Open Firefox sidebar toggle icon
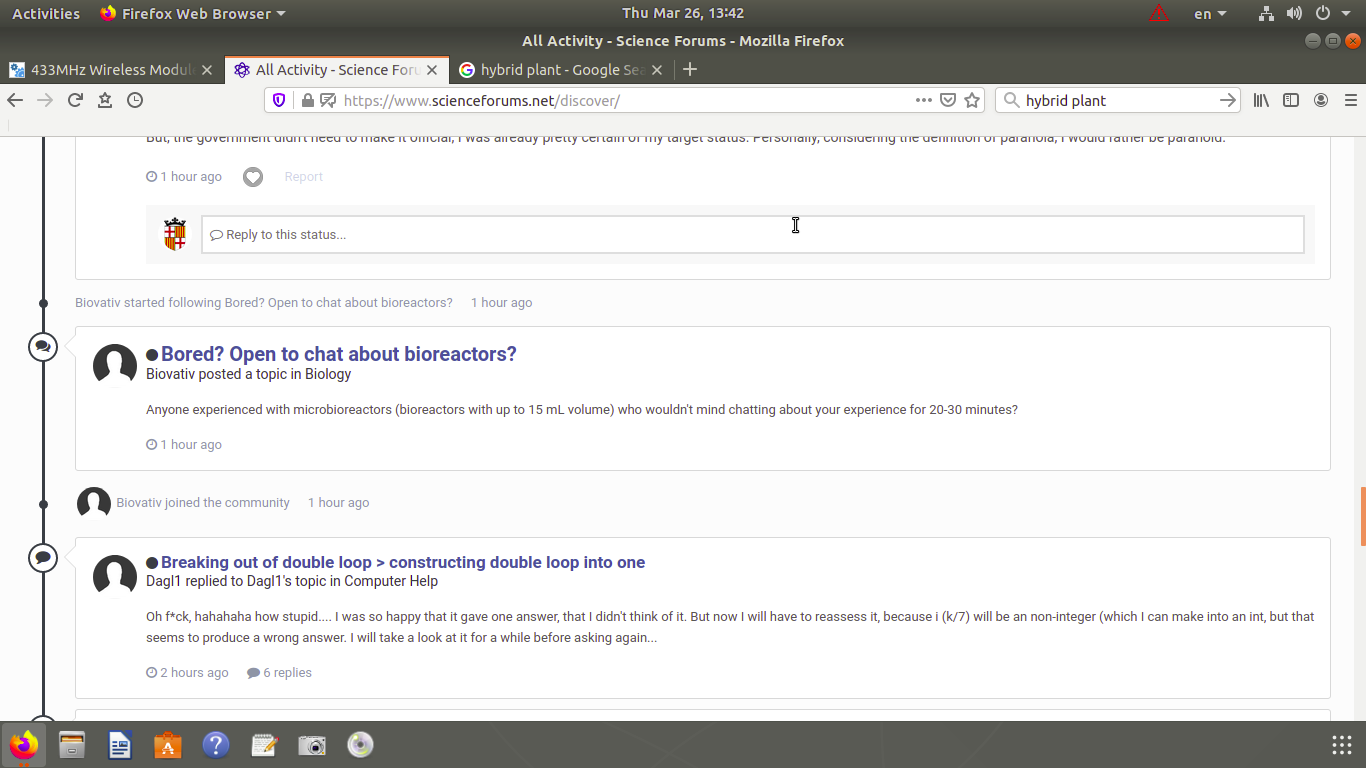 pos(1291,100)
